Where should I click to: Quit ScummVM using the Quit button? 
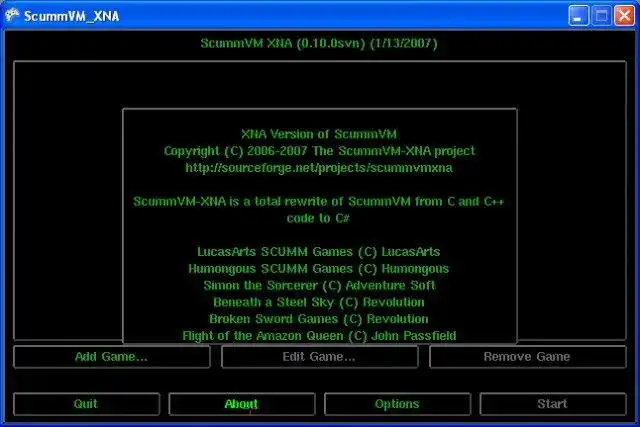[86, 404]
